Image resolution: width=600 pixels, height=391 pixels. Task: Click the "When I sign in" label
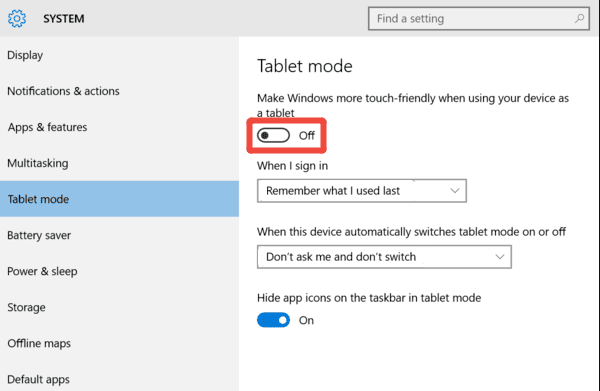292,166
